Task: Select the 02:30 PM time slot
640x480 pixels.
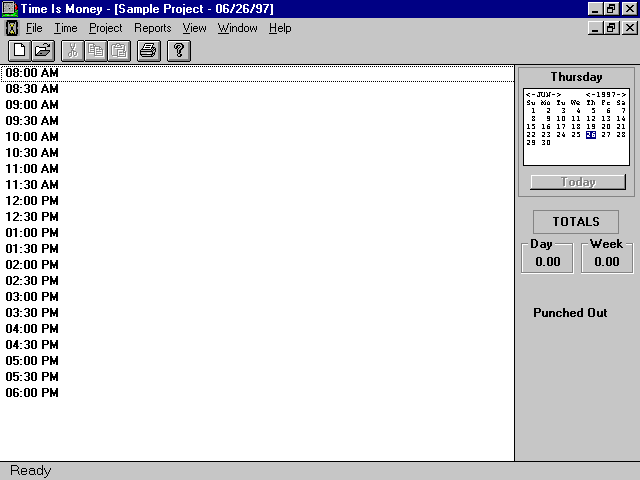Action: [x=32, y=281]
